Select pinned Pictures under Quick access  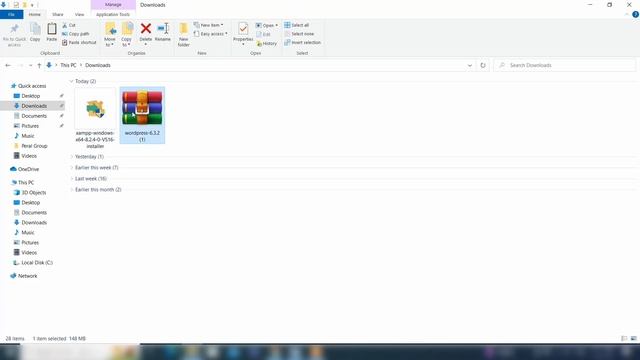coord(30,126)
